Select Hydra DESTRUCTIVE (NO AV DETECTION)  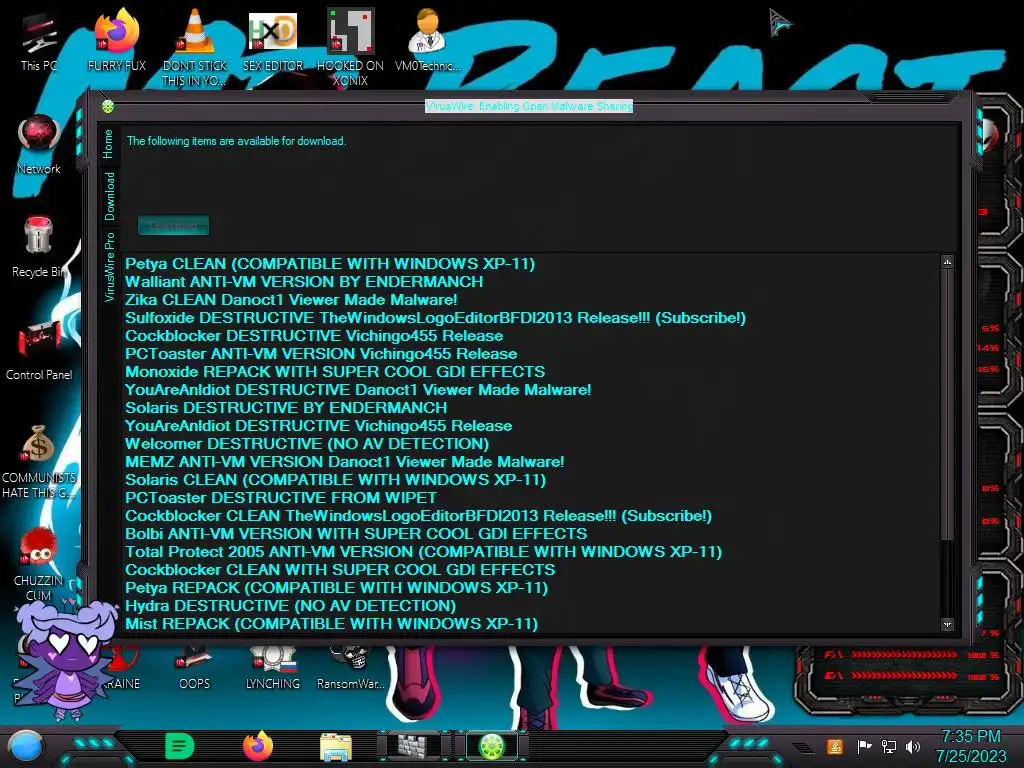pos(290,605)
